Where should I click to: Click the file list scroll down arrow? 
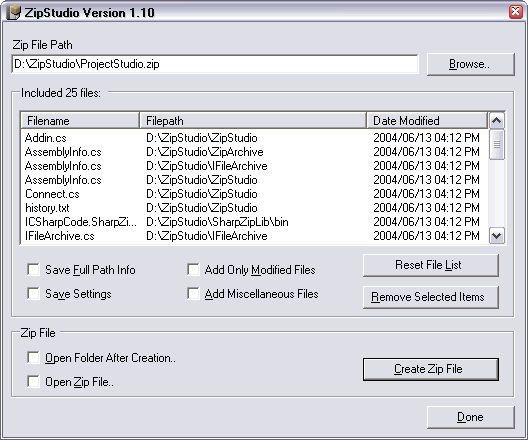click(x=497, y=235)
